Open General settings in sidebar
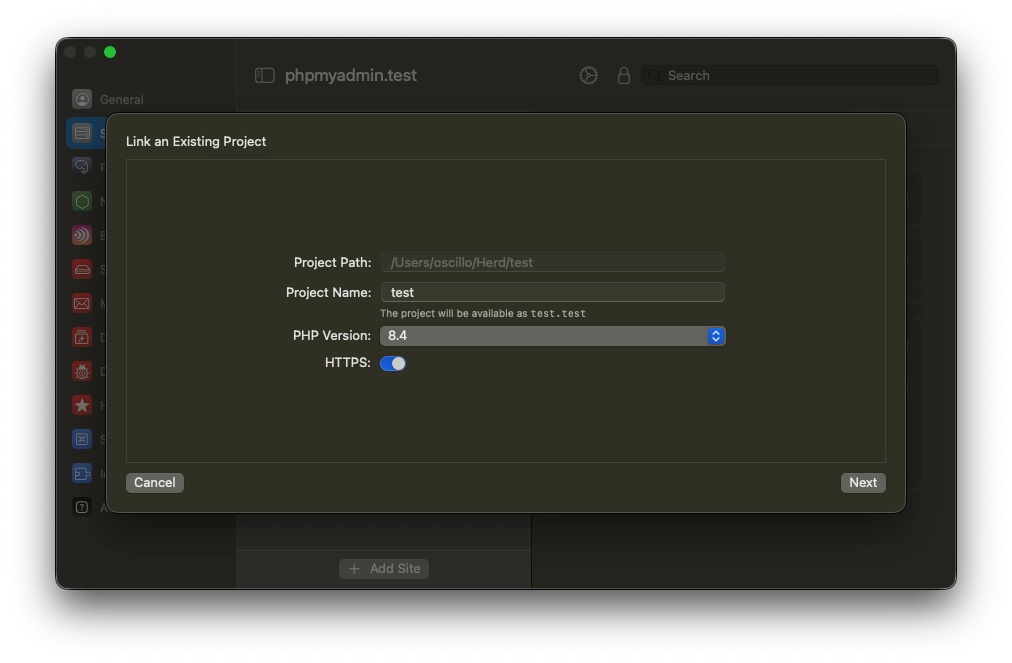The width and height of the screenshot is (1012, 663). [x=107, y=99]
